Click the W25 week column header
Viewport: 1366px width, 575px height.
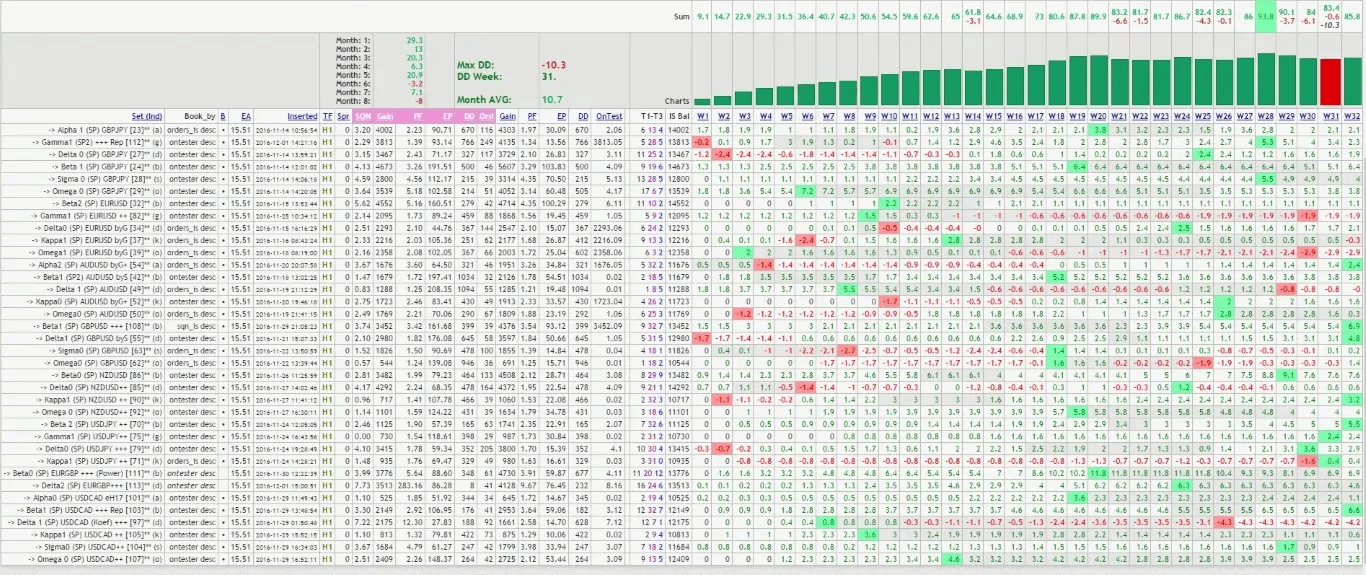point(1204,117)
